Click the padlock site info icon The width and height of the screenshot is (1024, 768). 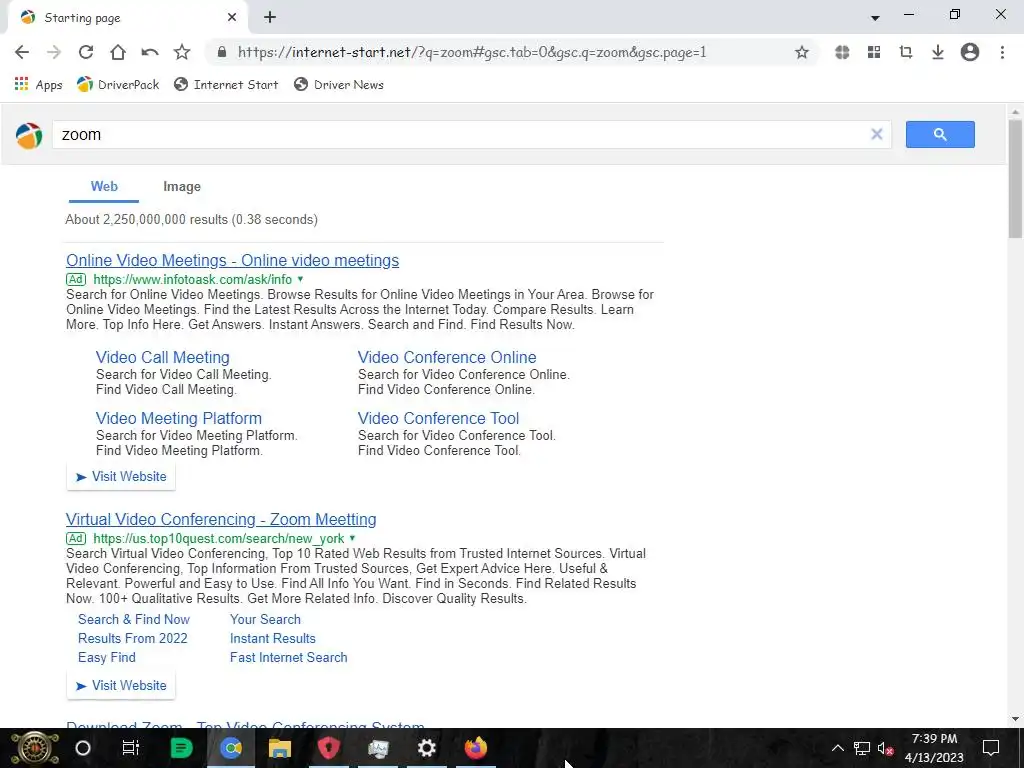(222, 52)
